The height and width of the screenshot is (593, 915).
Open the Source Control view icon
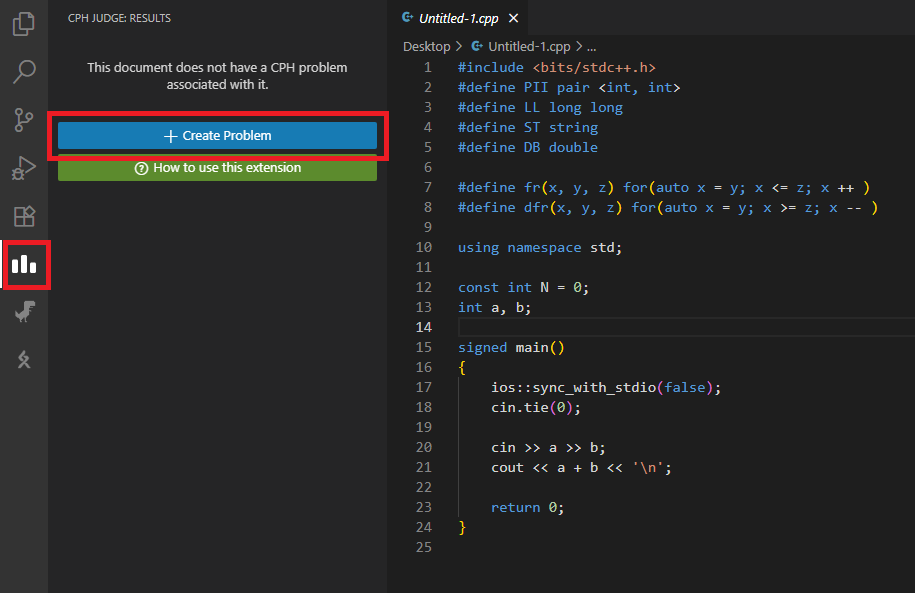pyautogui.click(x=24, y=120)
